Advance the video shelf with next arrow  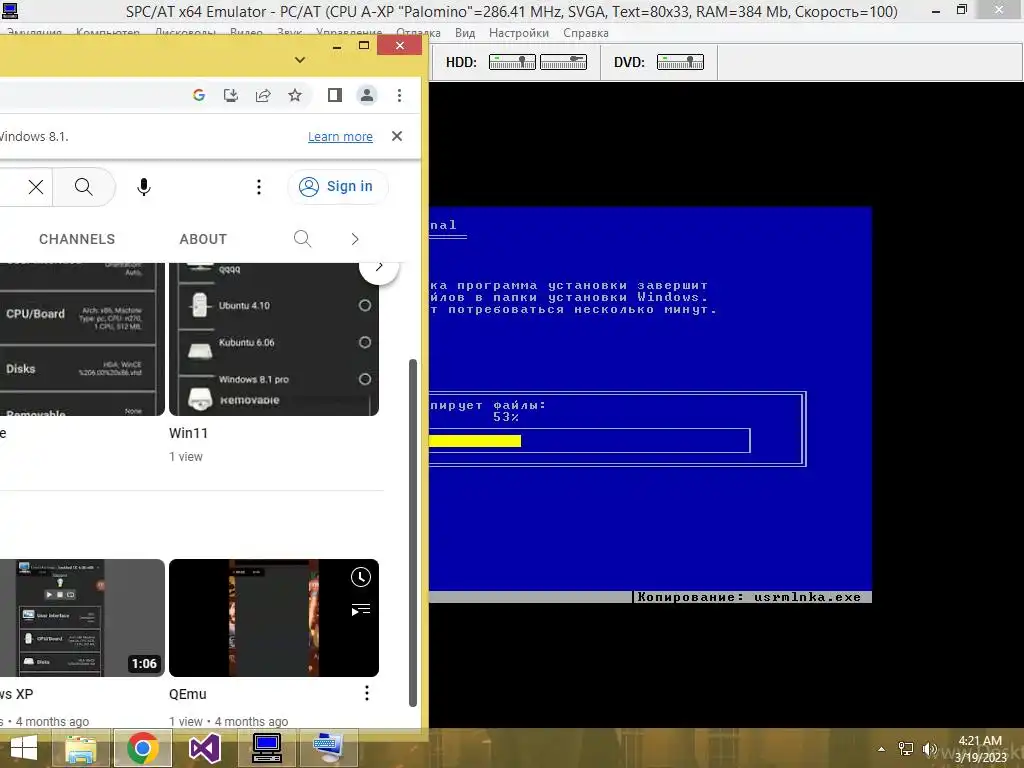379,266
